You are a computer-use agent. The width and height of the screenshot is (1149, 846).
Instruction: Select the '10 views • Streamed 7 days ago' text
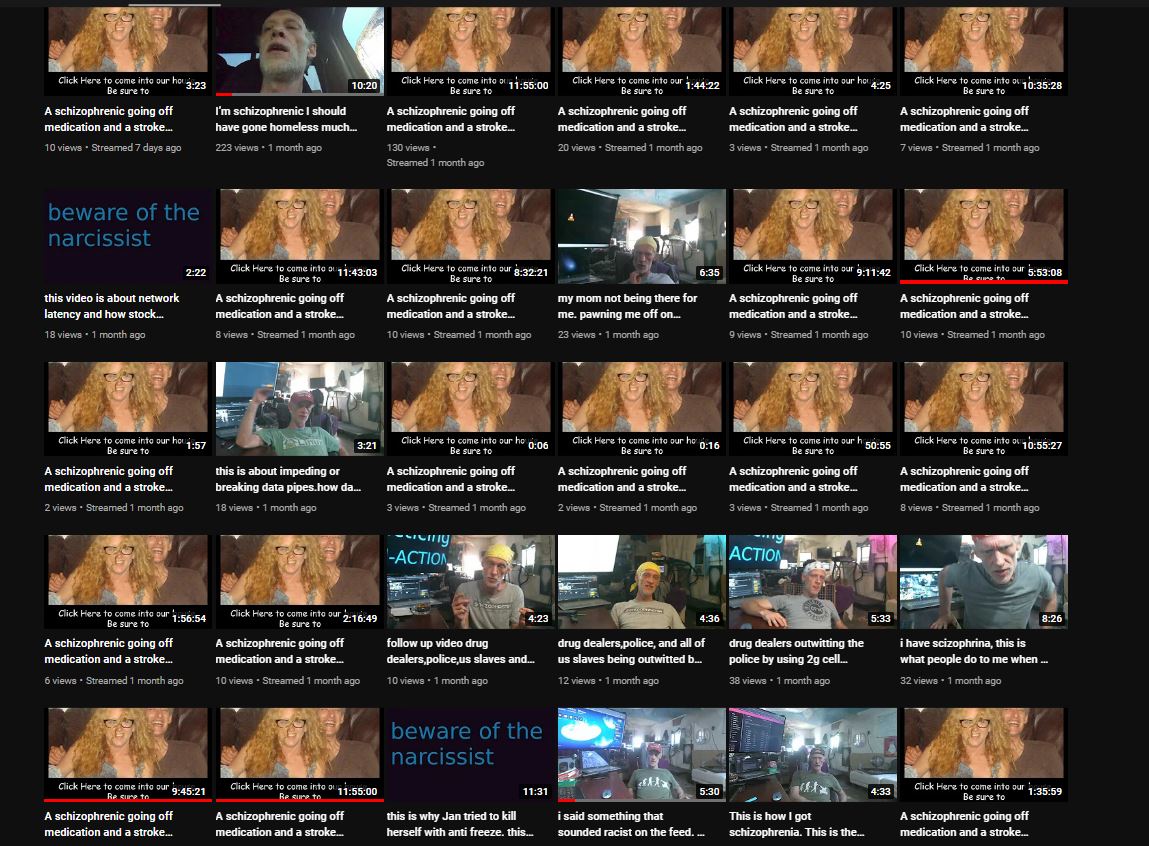point(113,148)
